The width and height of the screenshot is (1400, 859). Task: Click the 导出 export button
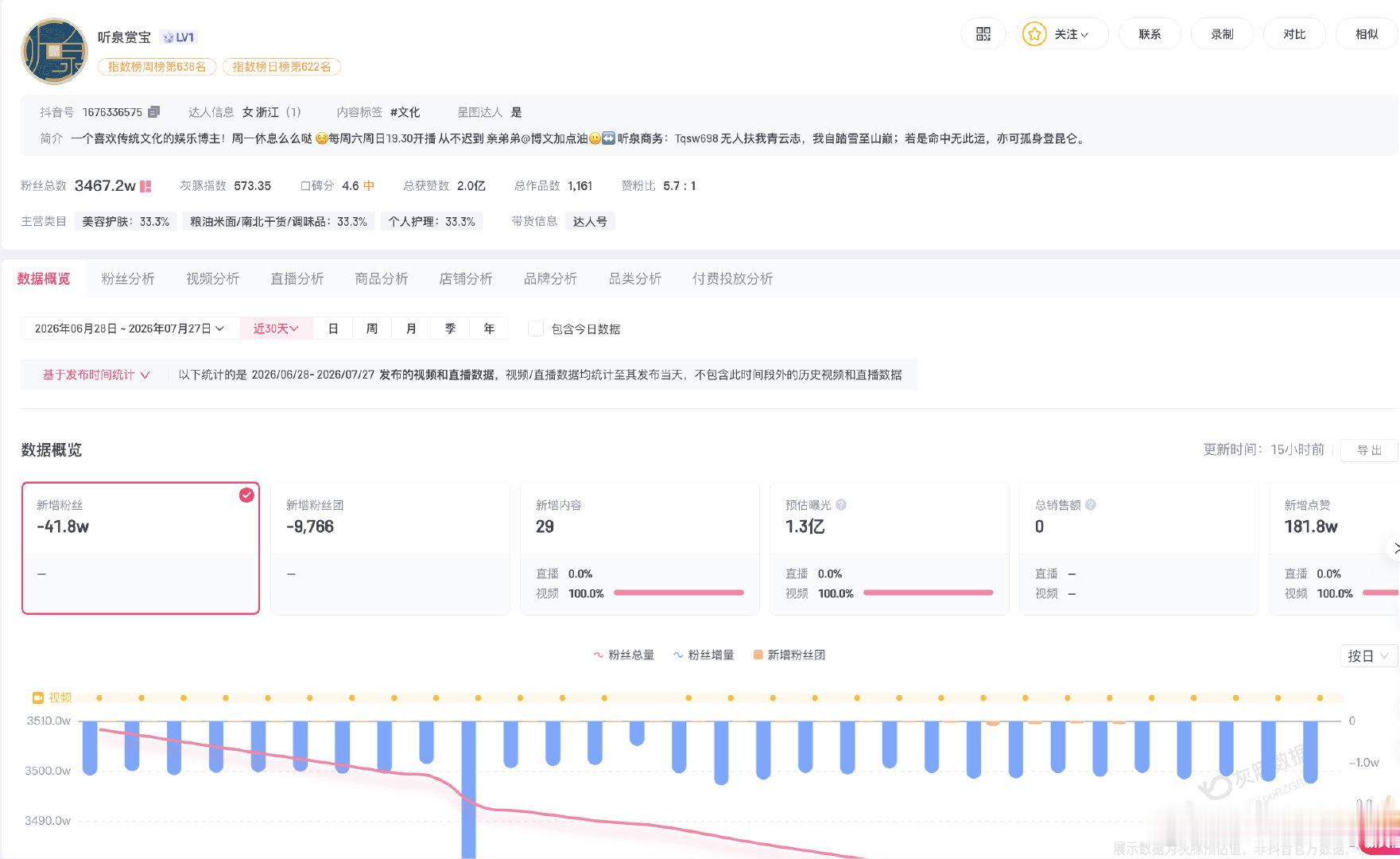point(1369,450)
